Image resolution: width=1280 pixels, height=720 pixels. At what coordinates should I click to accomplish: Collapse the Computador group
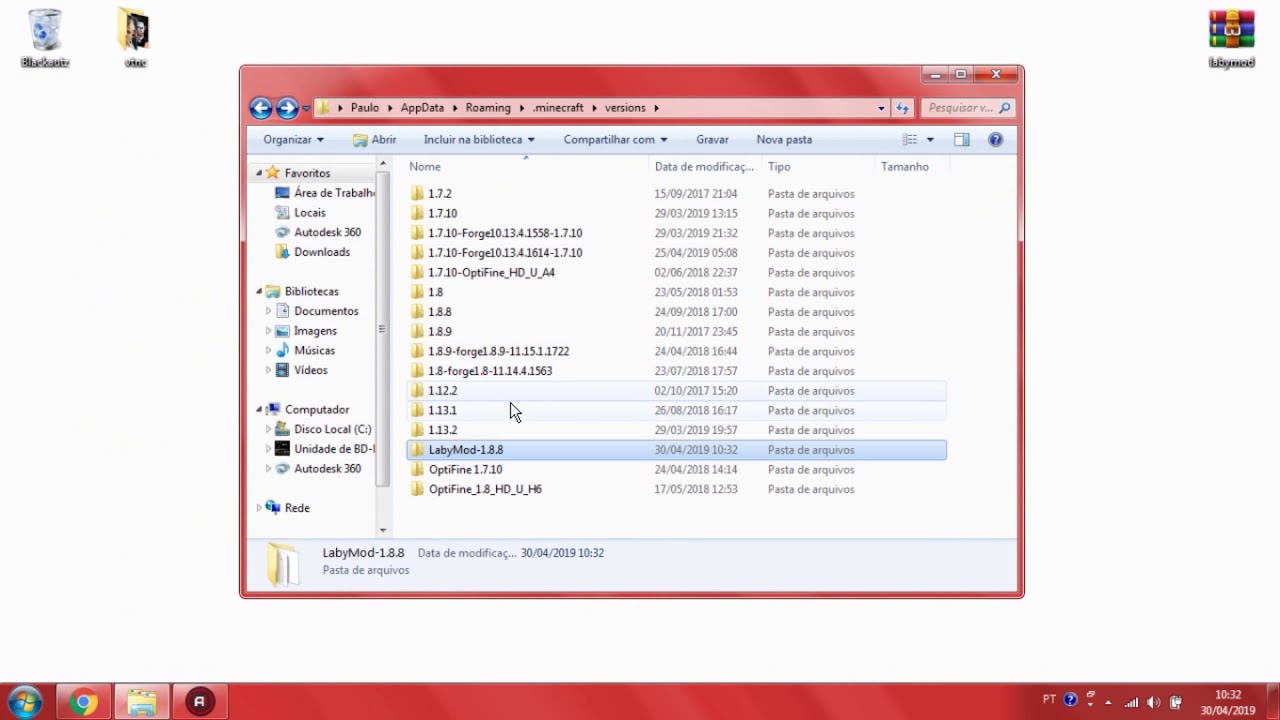click(259, 410)
